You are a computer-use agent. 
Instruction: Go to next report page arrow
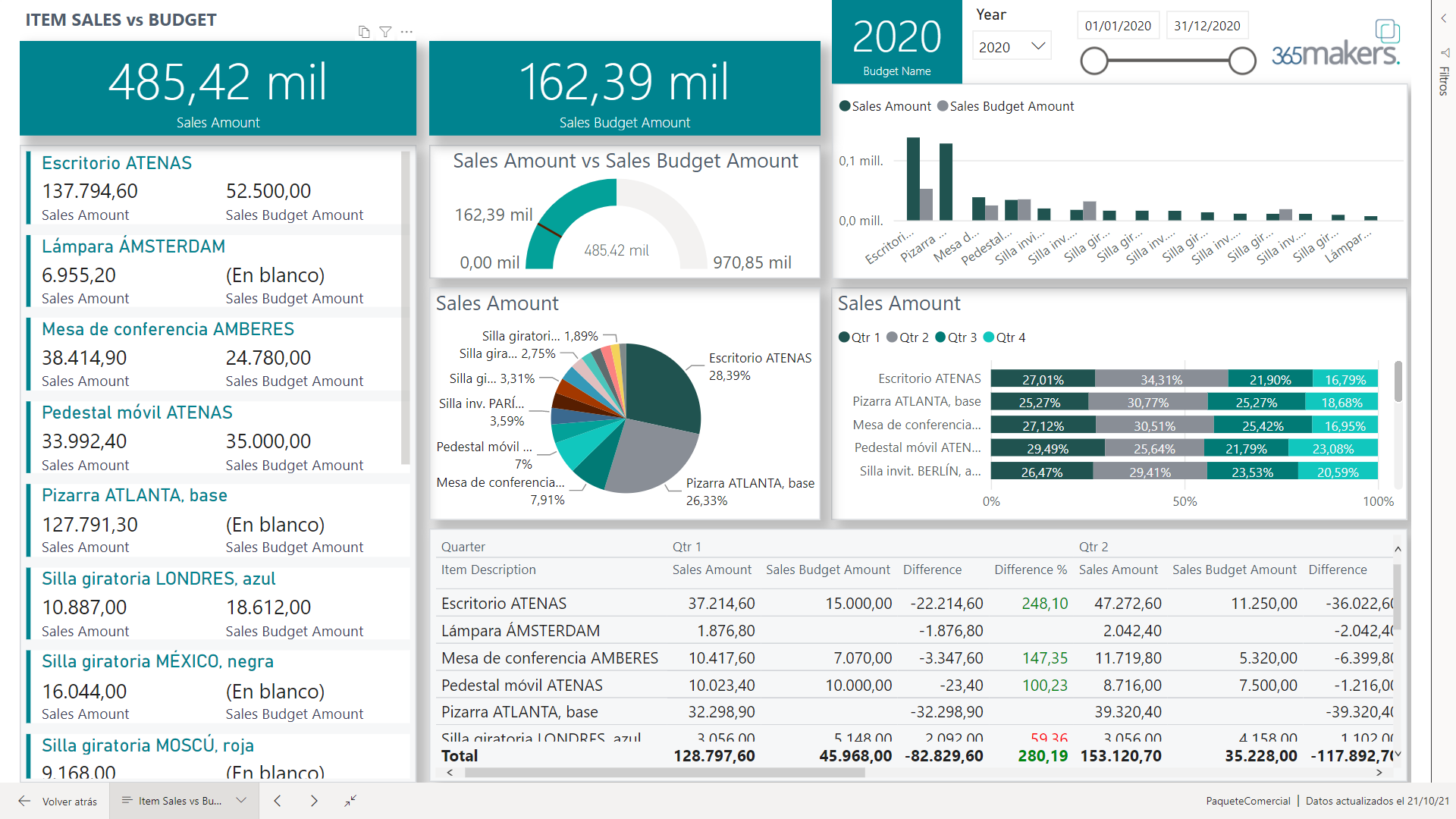coord(314,801)
